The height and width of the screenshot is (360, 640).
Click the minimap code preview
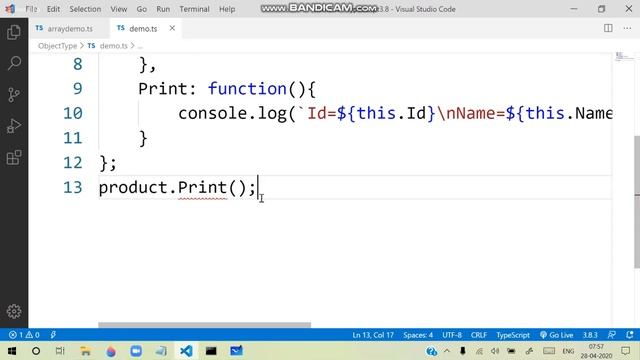point(623,56)
